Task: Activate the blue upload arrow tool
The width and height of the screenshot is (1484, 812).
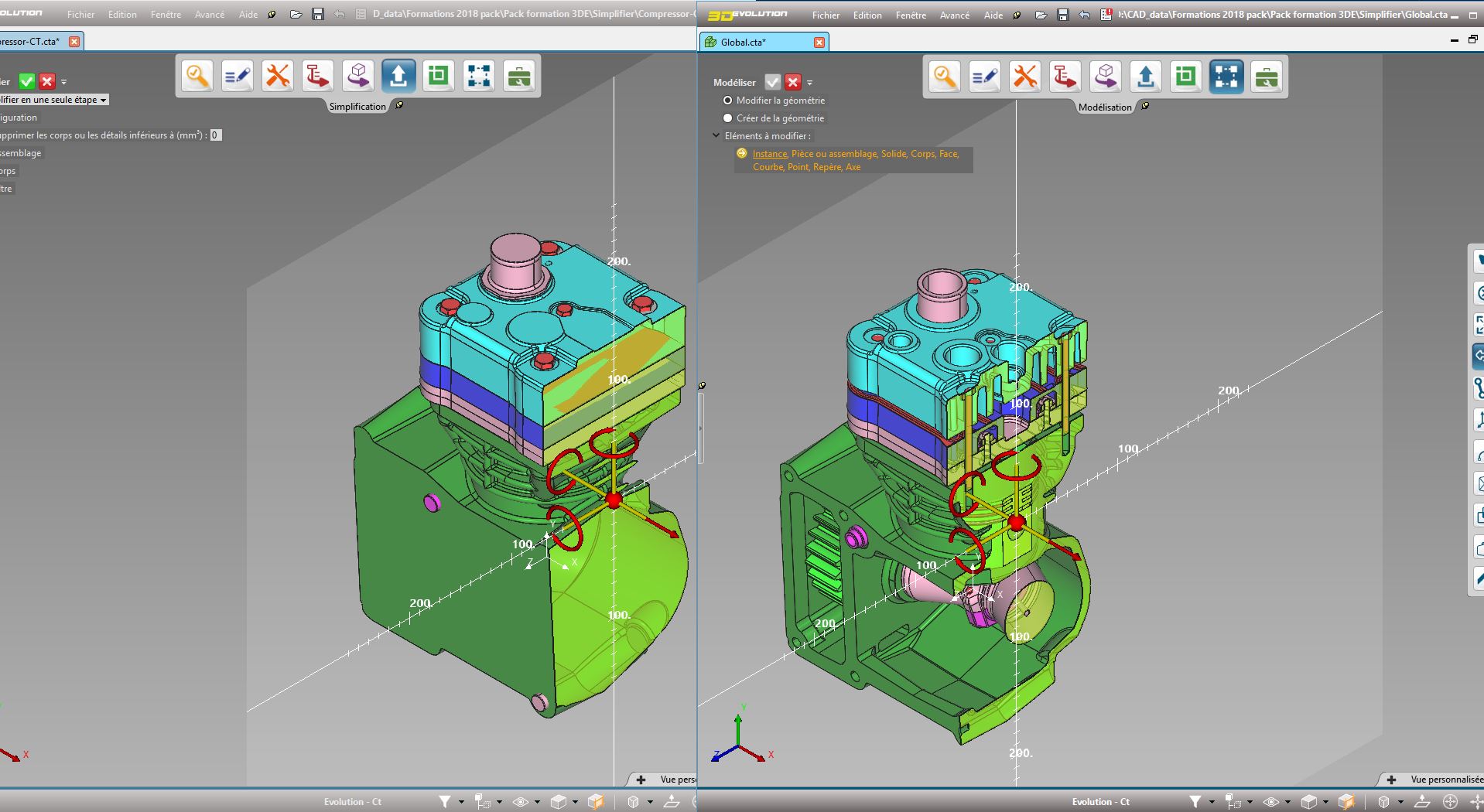Action: coord(1146,77)
